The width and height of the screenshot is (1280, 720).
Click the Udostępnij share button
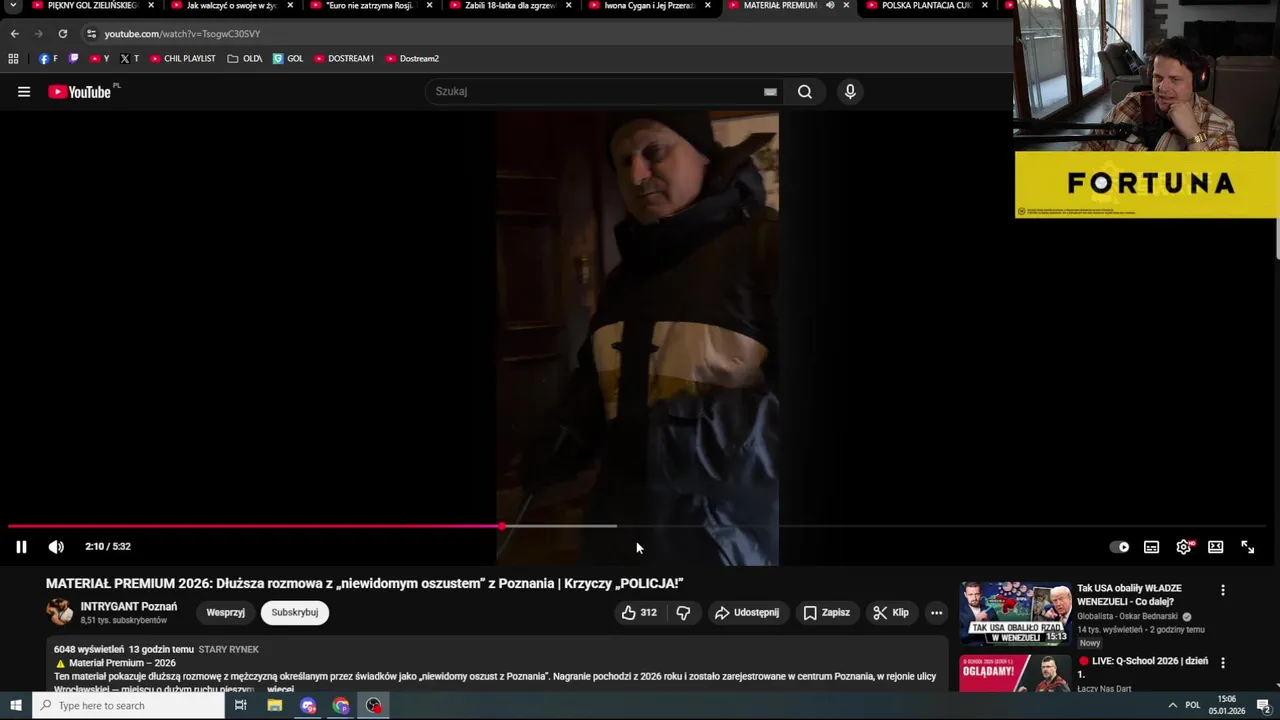(x=746, y=613)
